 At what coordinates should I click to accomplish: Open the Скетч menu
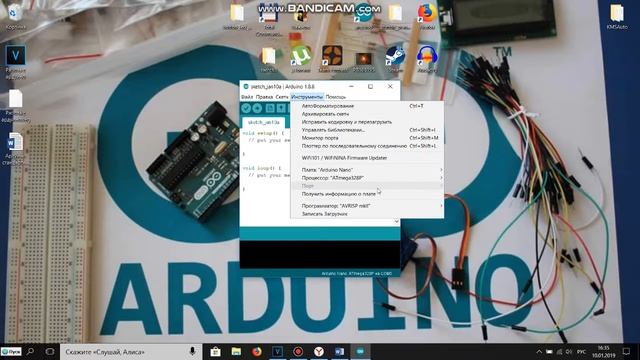click(282, 97)
